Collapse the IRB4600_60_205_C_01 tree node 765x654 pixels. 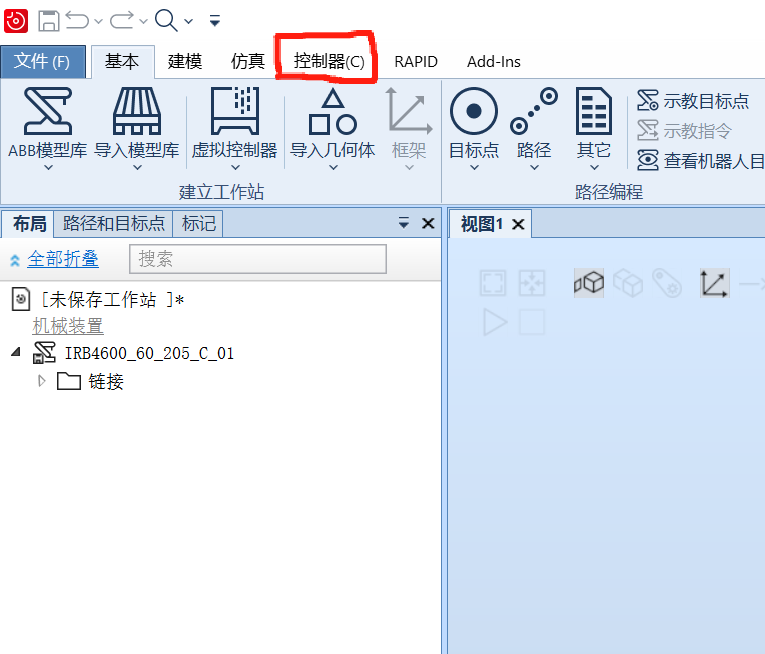point(16,351)
